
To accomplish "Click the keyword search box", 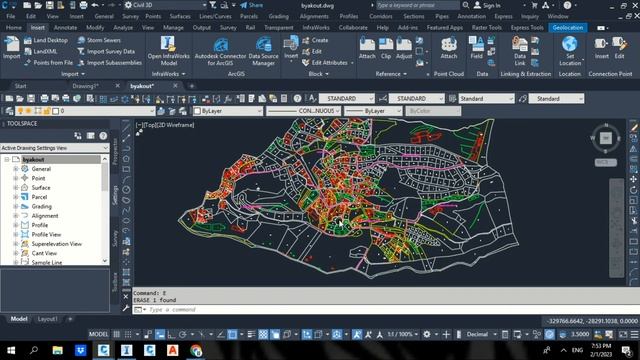I will pyautogui.click(x=418, y=5).
